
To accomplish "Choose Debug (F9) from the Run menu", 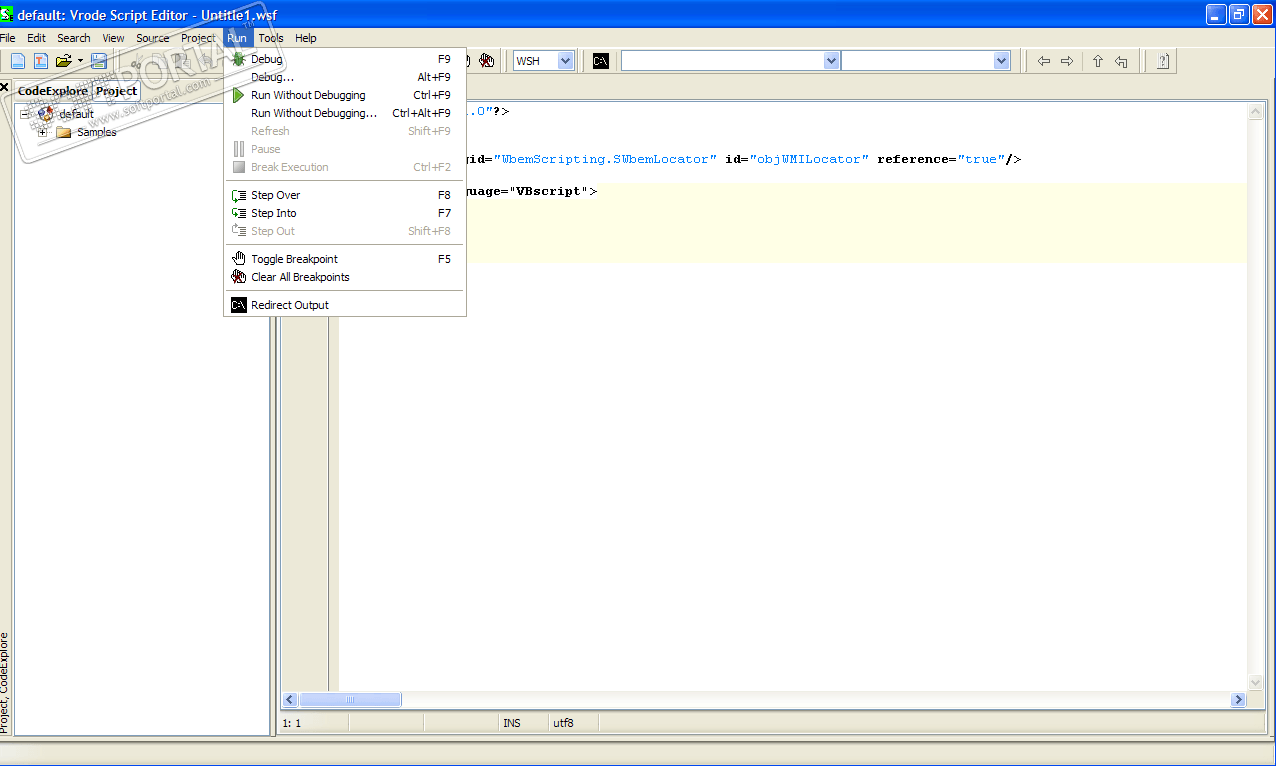I will [345, 59].
